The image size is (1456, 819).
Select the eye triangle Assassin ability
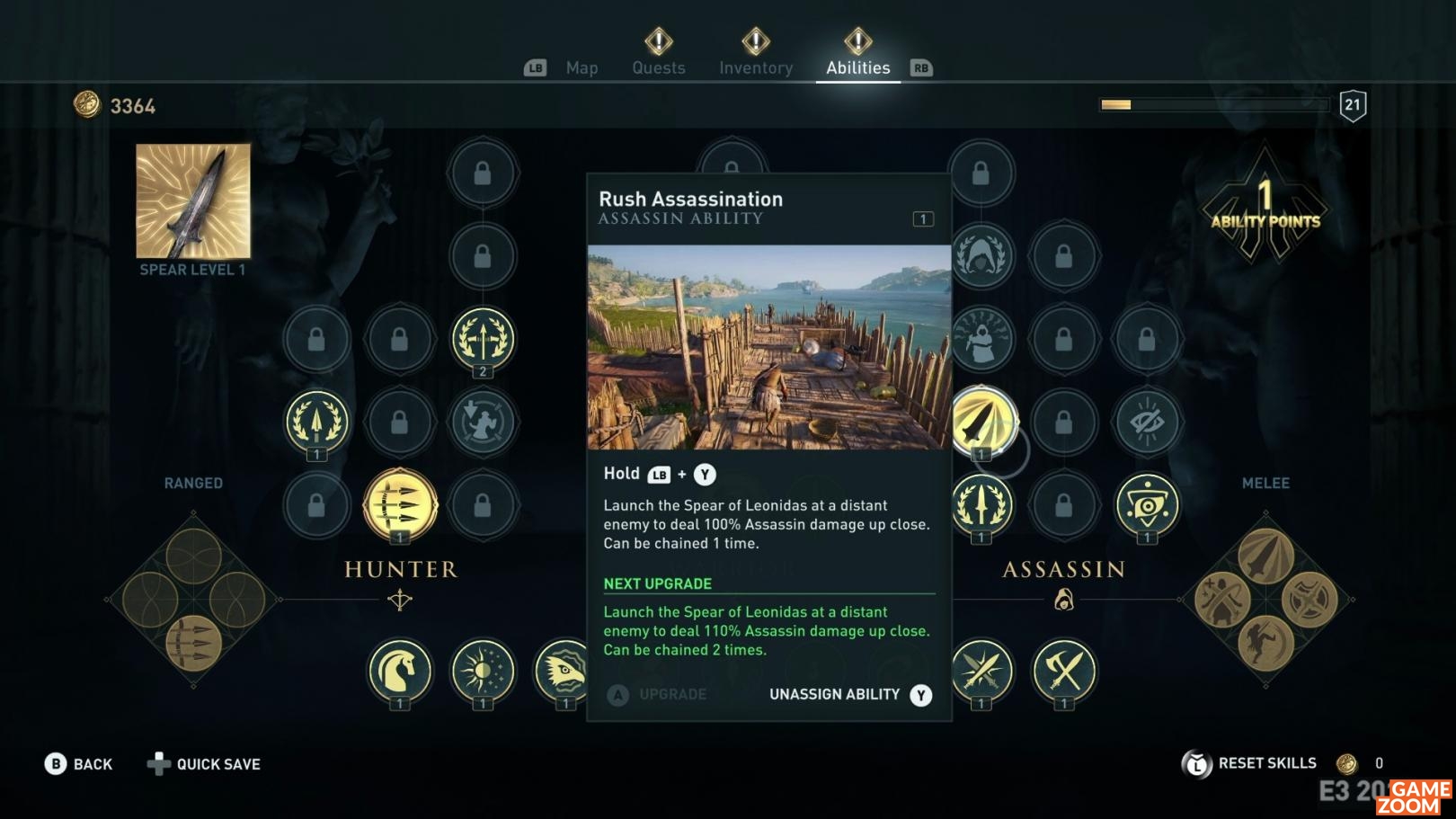tap(1147, 505)
